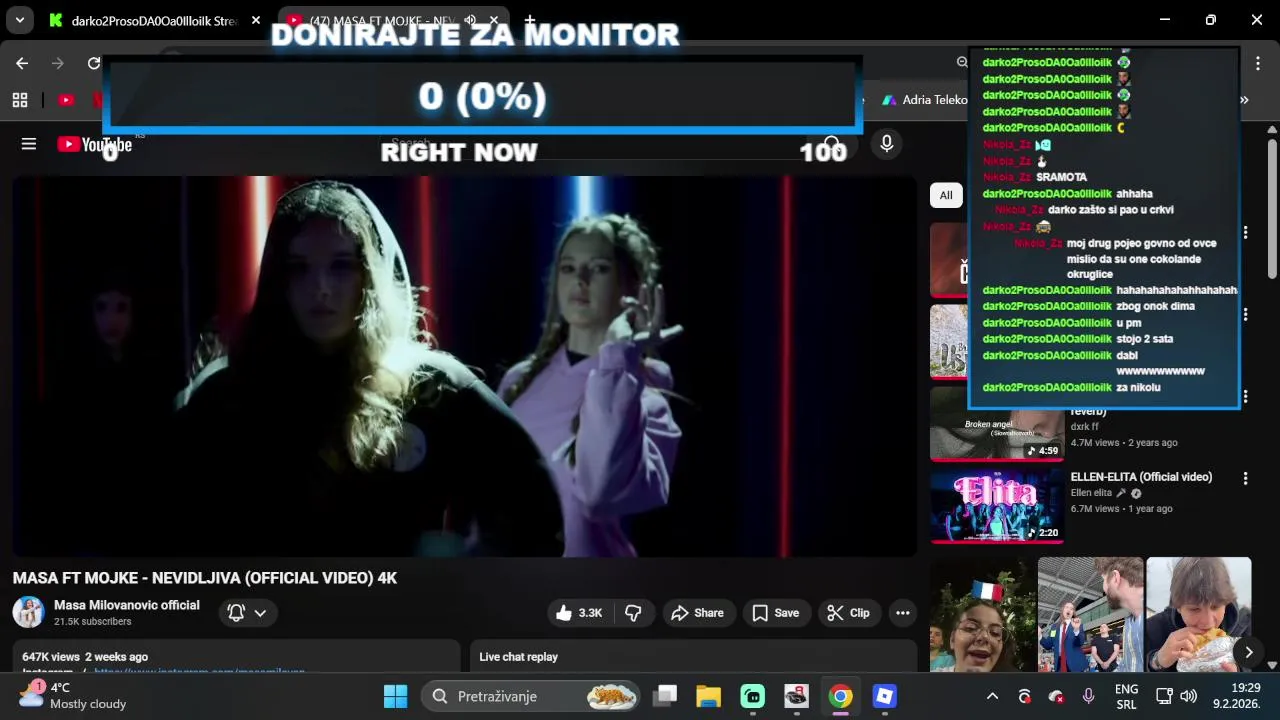Toggle the subscription notification bell
The height and width of the screenshot is (720, 1280).
click(x=236, y=613)
